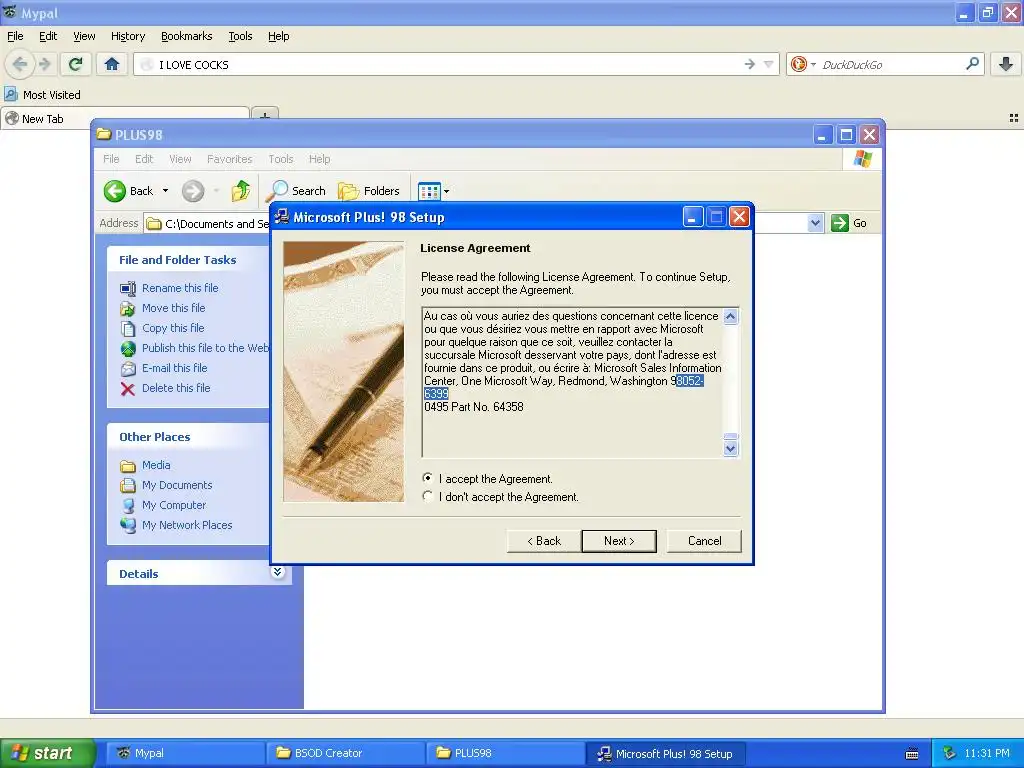This screenshot has width=1024, height=768.
Task: Select I don't accept the Agreement
Action: (428, 496)
